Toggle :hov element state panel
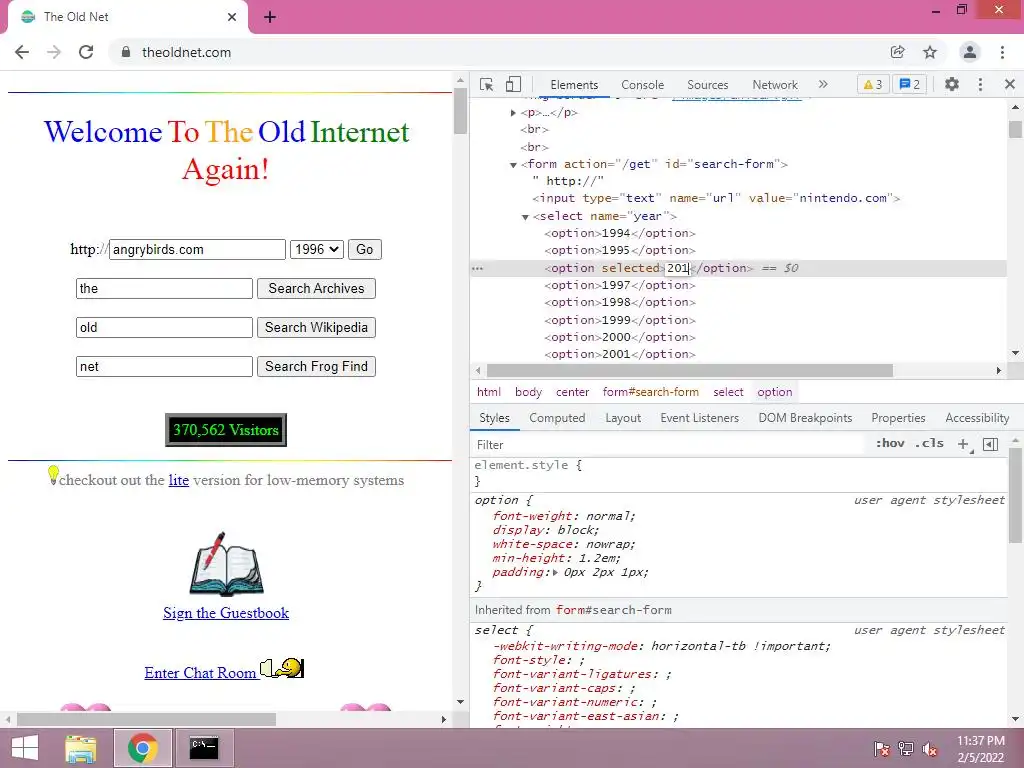The height and width of the screenshot is (768, 1024). (x=889, y=443)
